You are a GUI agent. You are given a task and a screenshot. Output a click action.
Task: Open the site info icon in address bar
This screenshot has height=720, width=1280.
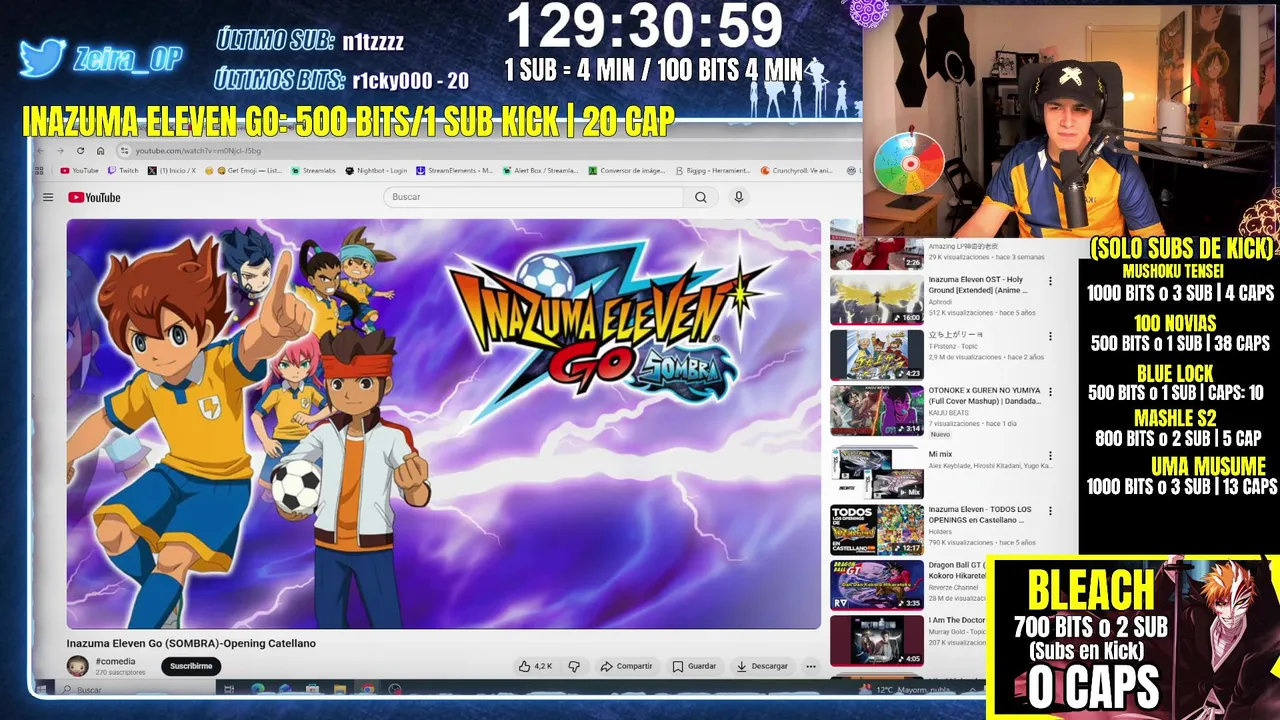coord(125,151)
